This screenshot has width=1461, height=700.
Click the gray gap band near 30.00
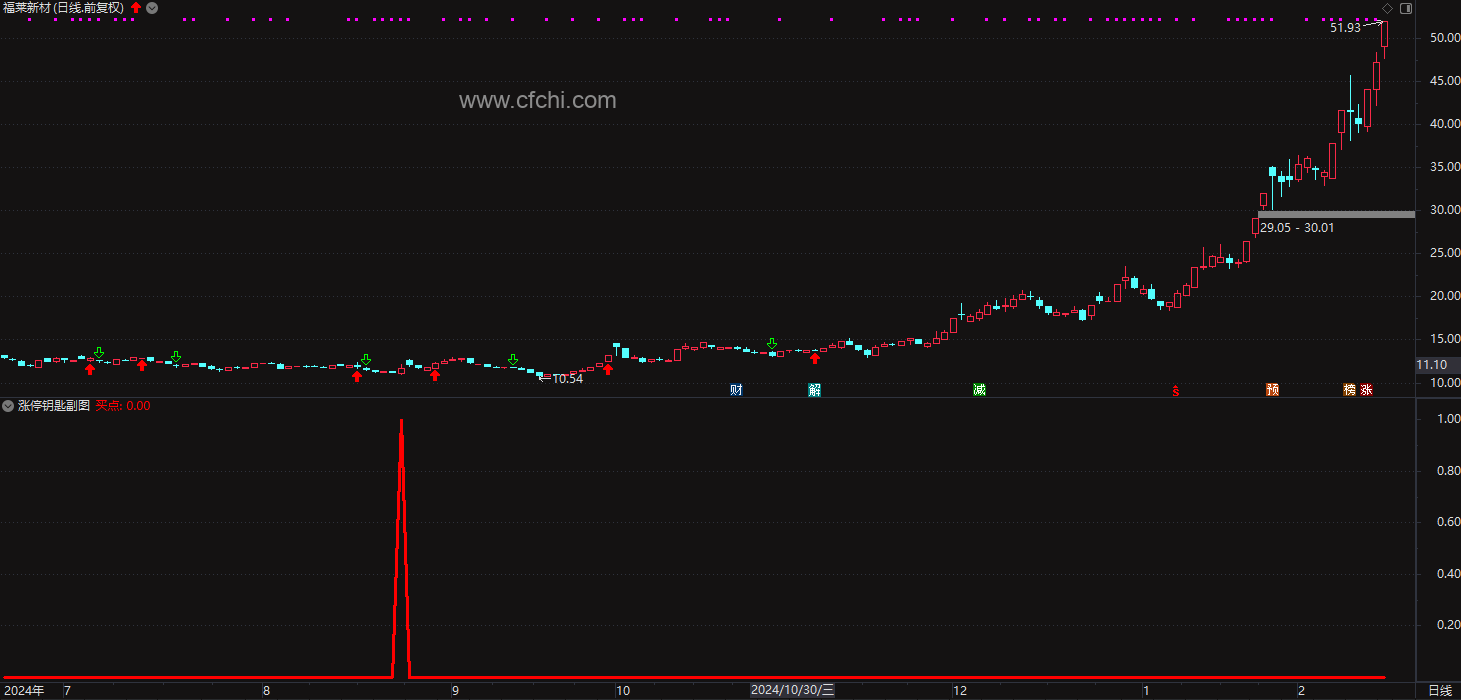tap(1336, 214)
